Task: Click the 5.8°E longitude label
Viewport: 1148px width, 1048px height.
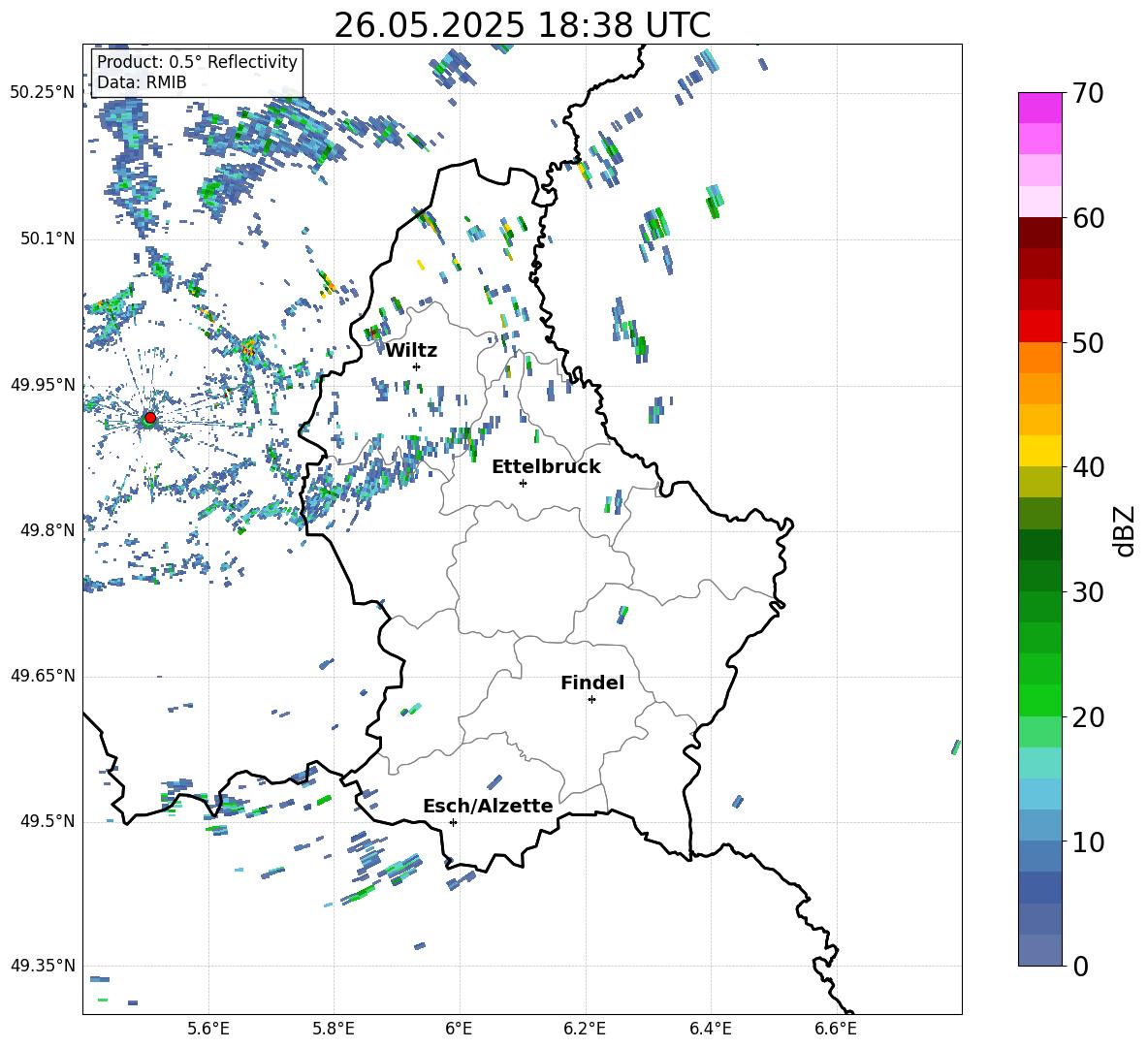Action: pyautogui.click(x=334, y=1030)
